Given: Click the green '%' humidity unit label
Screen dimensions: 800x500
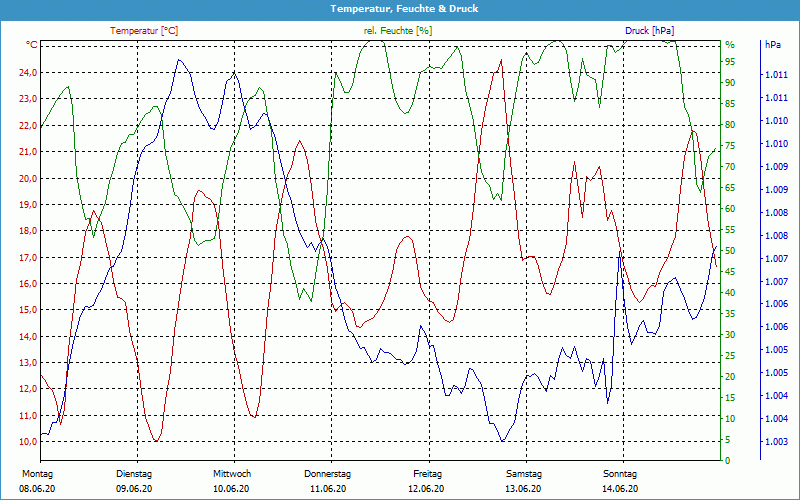Looking at the screenshot, I should (x=730, y=45).
